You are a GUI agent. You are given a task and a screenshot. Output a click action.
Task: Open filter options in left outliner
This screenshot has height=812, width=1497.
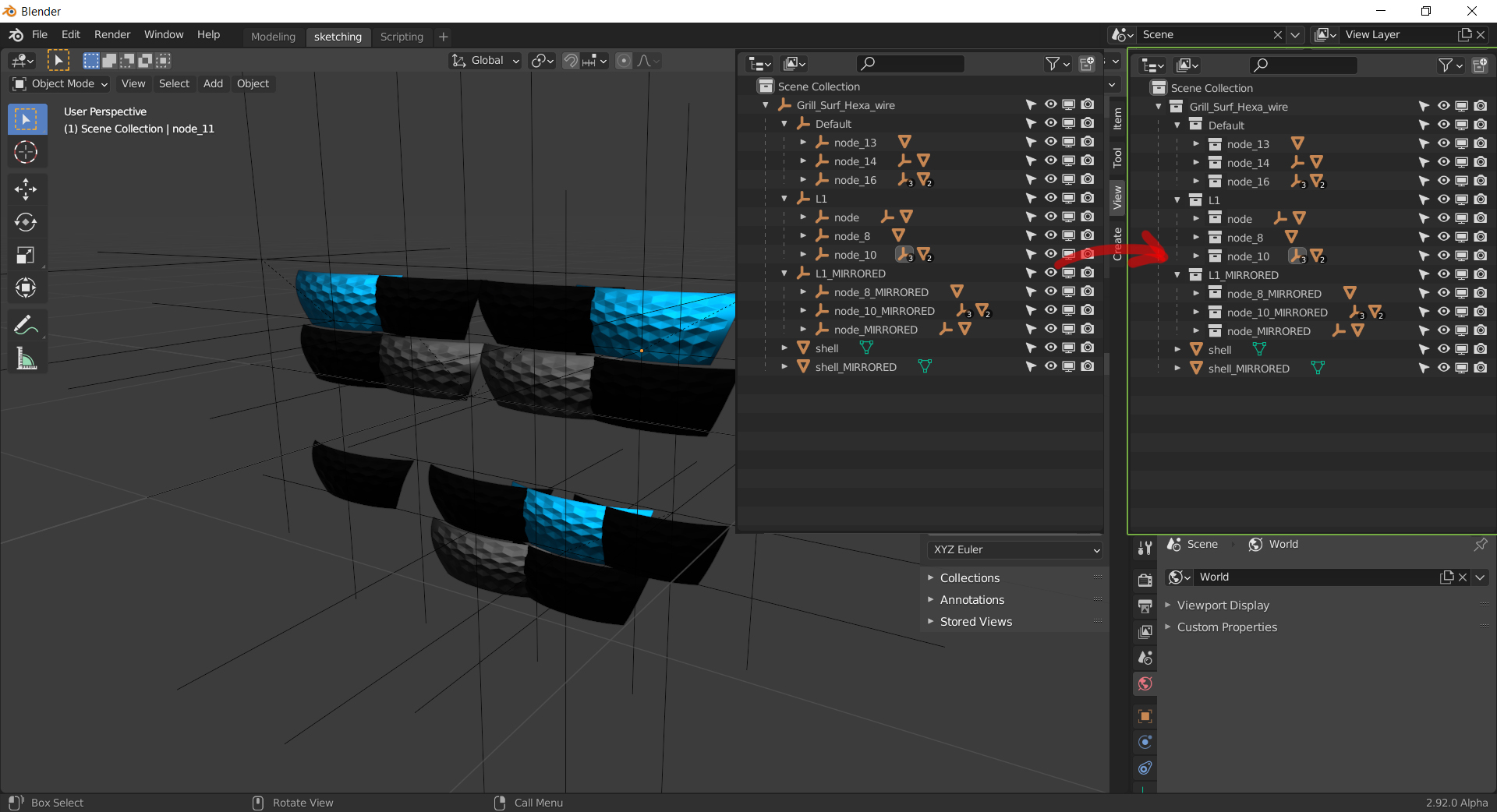[1058, 64]
